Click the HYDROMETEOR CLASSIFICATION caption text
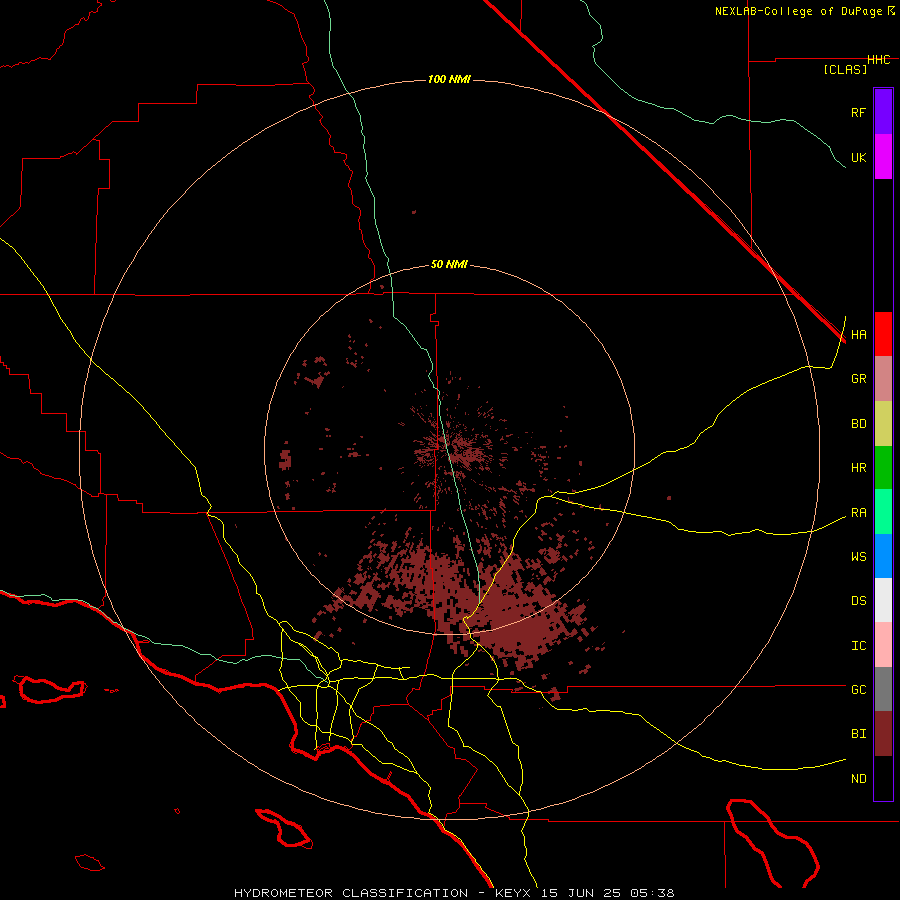 [x=351, y=893]
